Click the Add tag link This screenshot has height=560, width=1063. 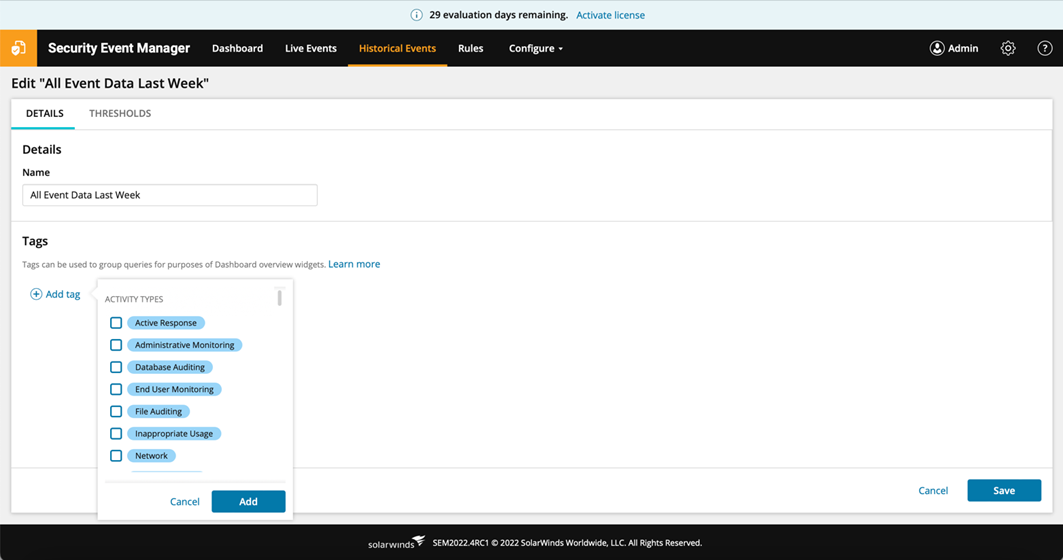coord(62,294)
